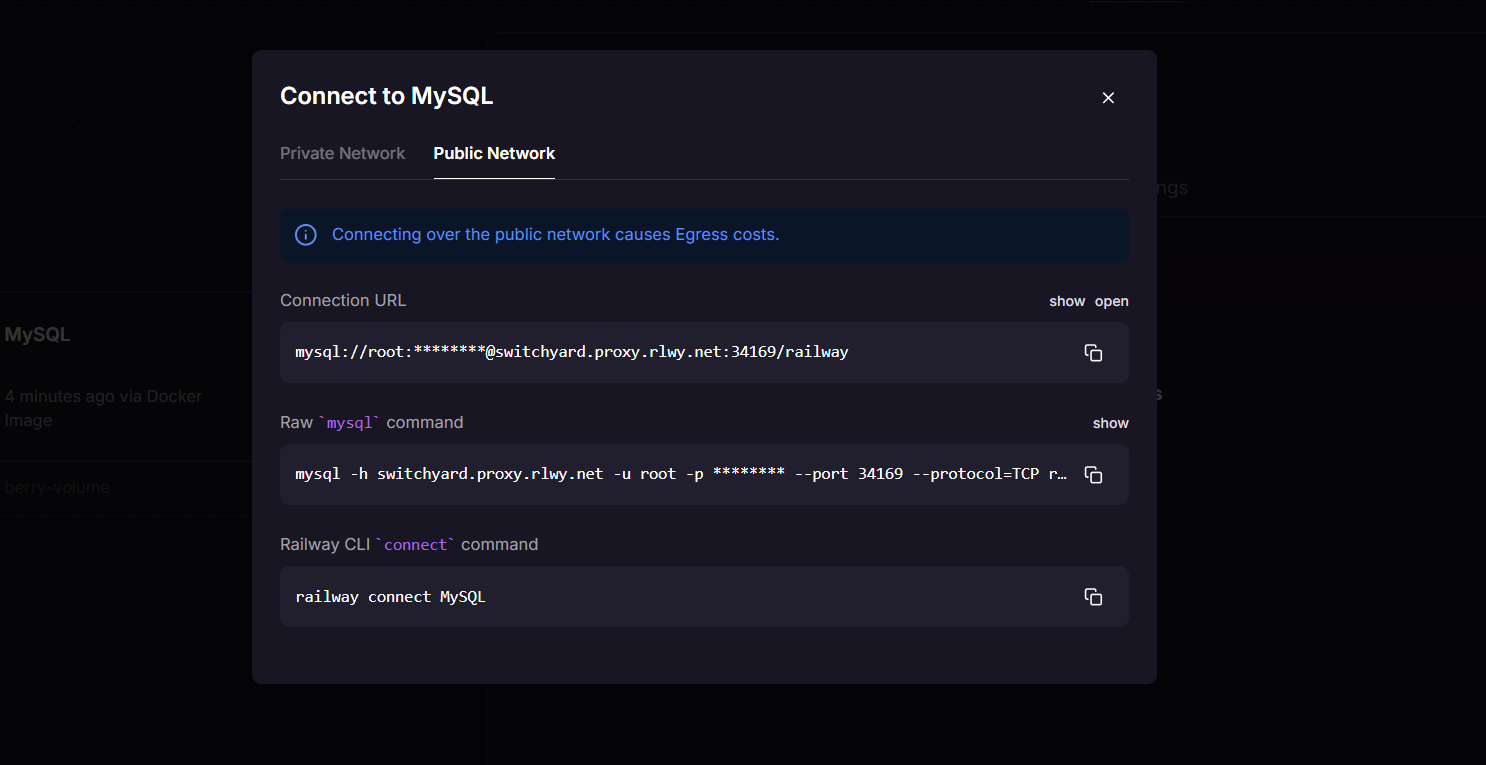Click the Raw mysql command label

pos(371,423)
